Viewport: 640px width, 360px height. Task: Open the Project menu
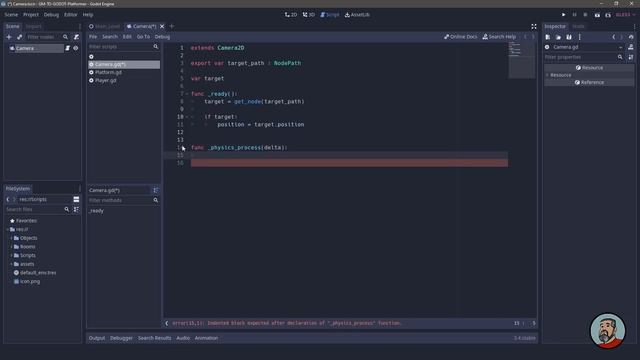coord(31,15)
